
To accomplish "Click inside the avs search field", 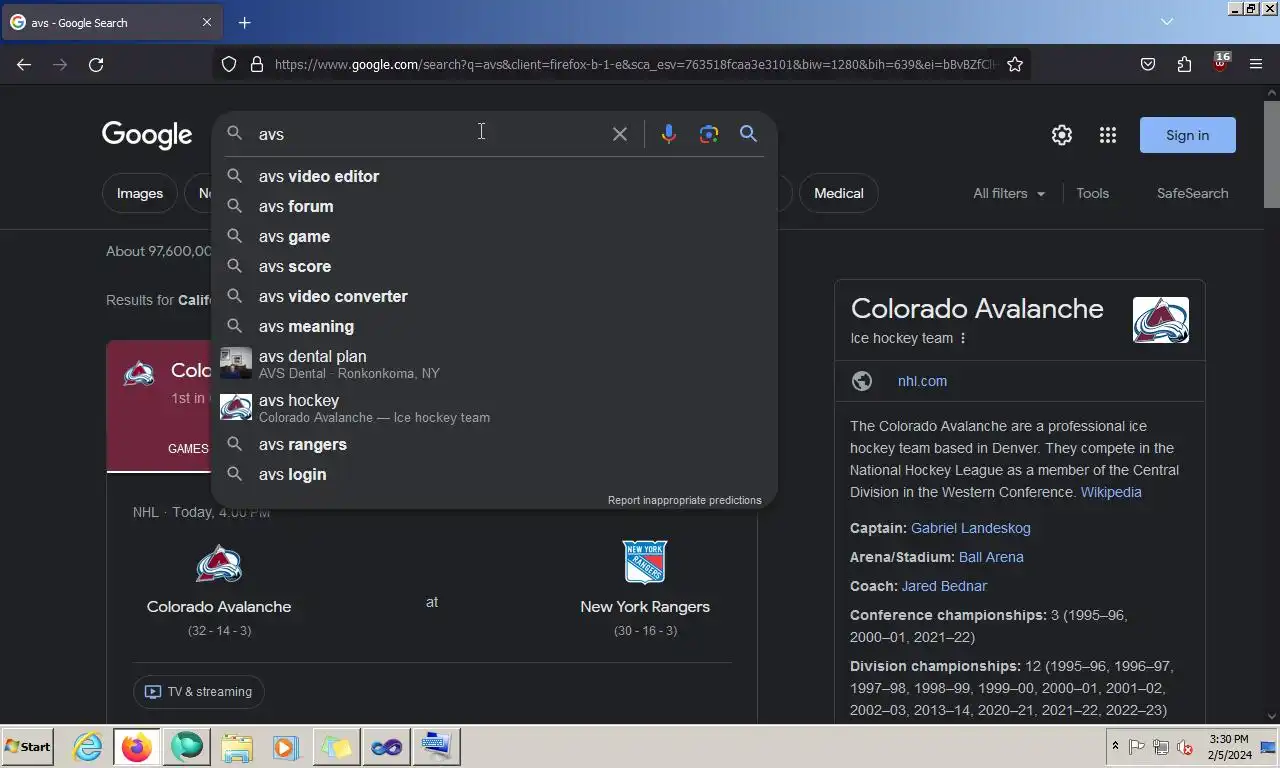I will coord(430,134).
